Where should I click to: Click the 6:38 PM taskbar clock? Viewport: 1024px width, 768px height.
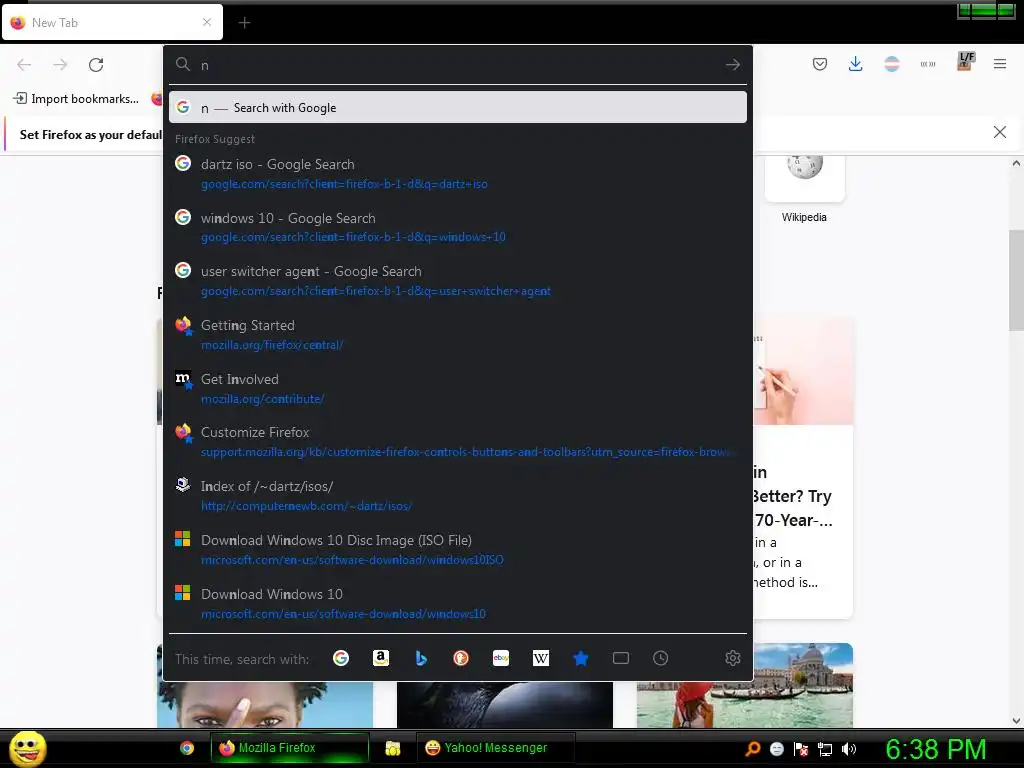click(935, 749)
